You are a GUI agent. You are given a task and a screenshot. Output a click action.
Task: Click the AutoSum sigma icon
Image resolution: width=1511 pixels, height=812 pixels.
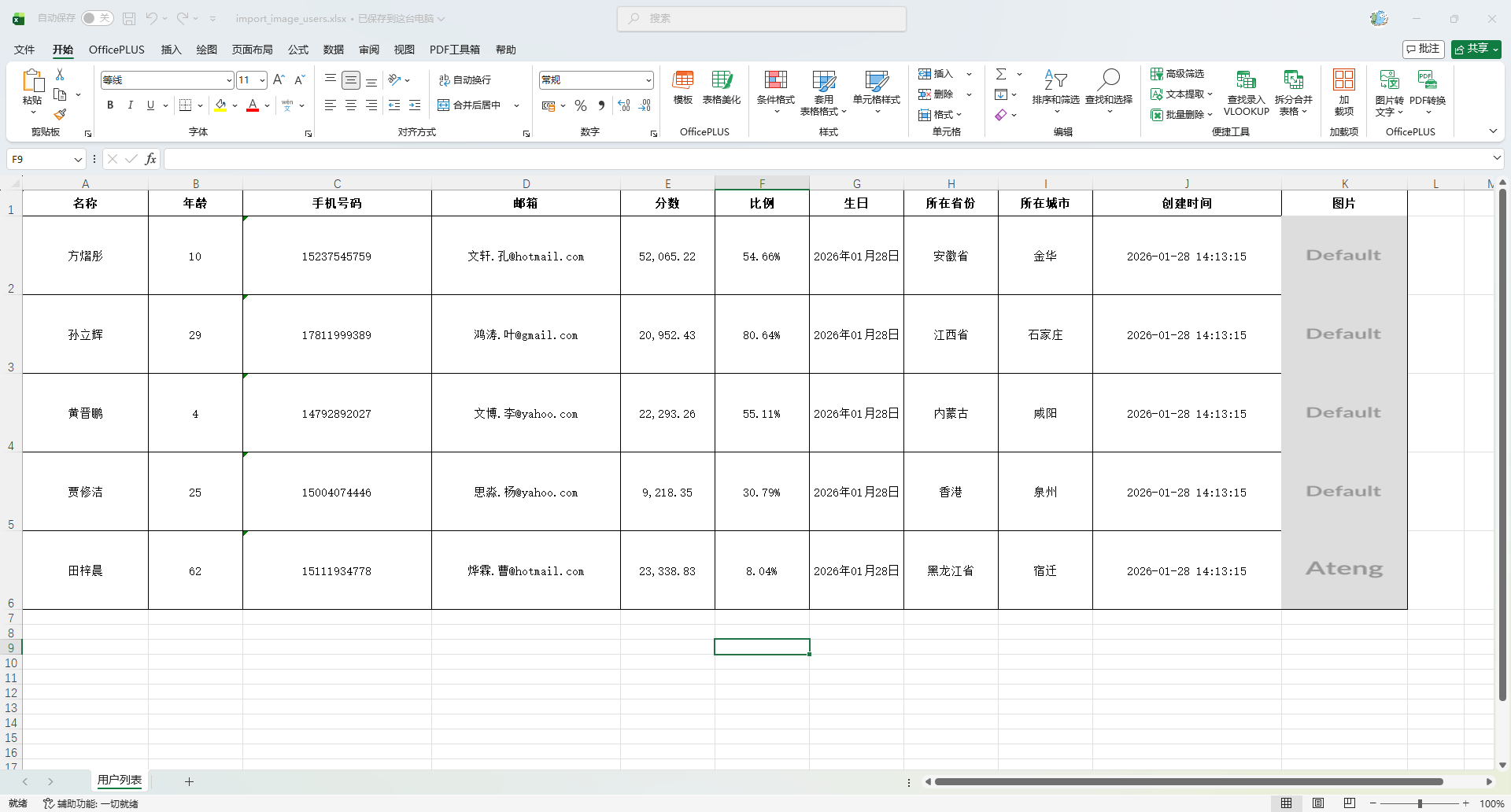click(1001, 74)
